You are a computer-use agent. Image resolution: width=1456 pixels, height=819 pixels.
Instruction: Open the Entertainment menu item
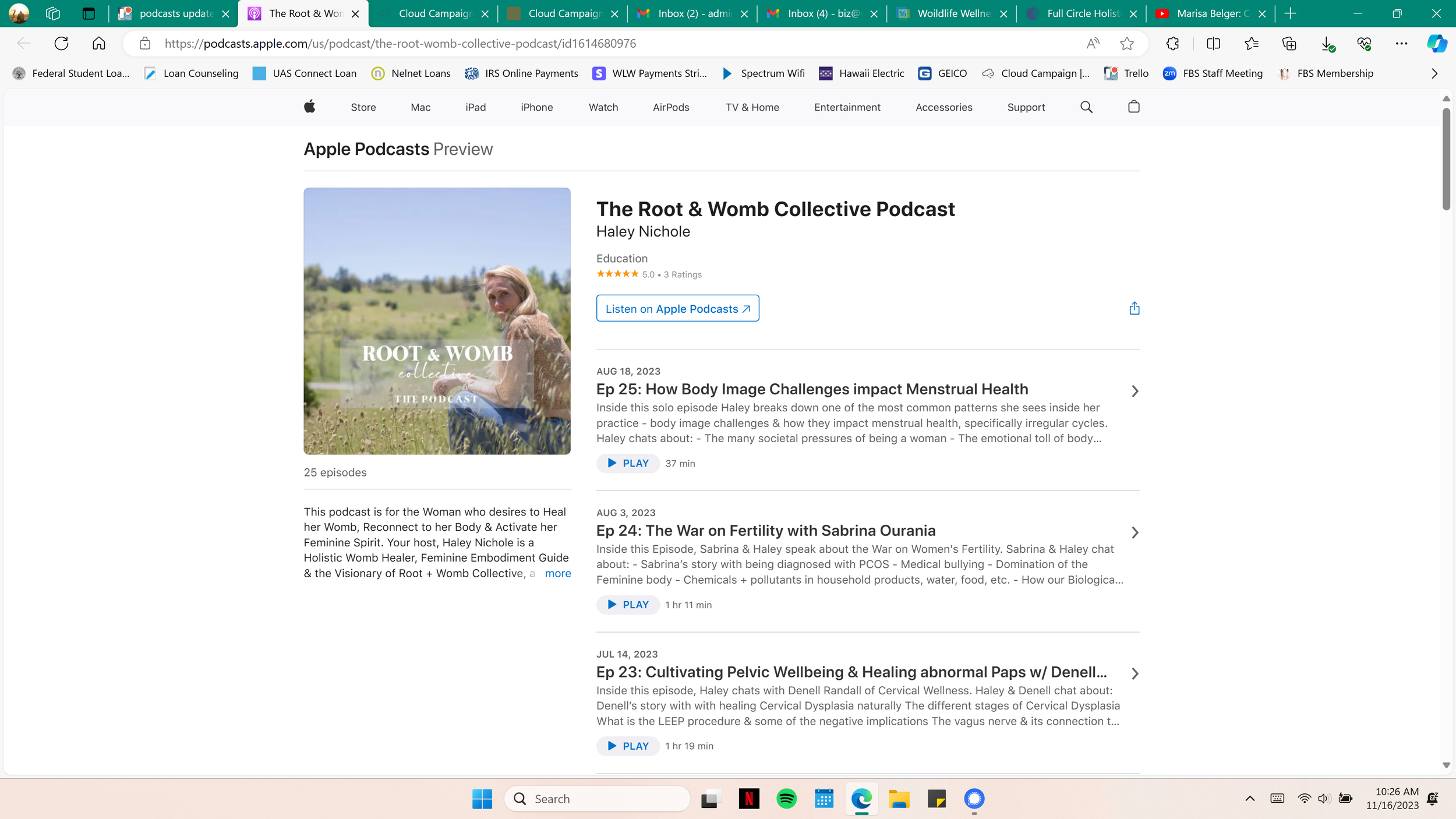(847, 107)
